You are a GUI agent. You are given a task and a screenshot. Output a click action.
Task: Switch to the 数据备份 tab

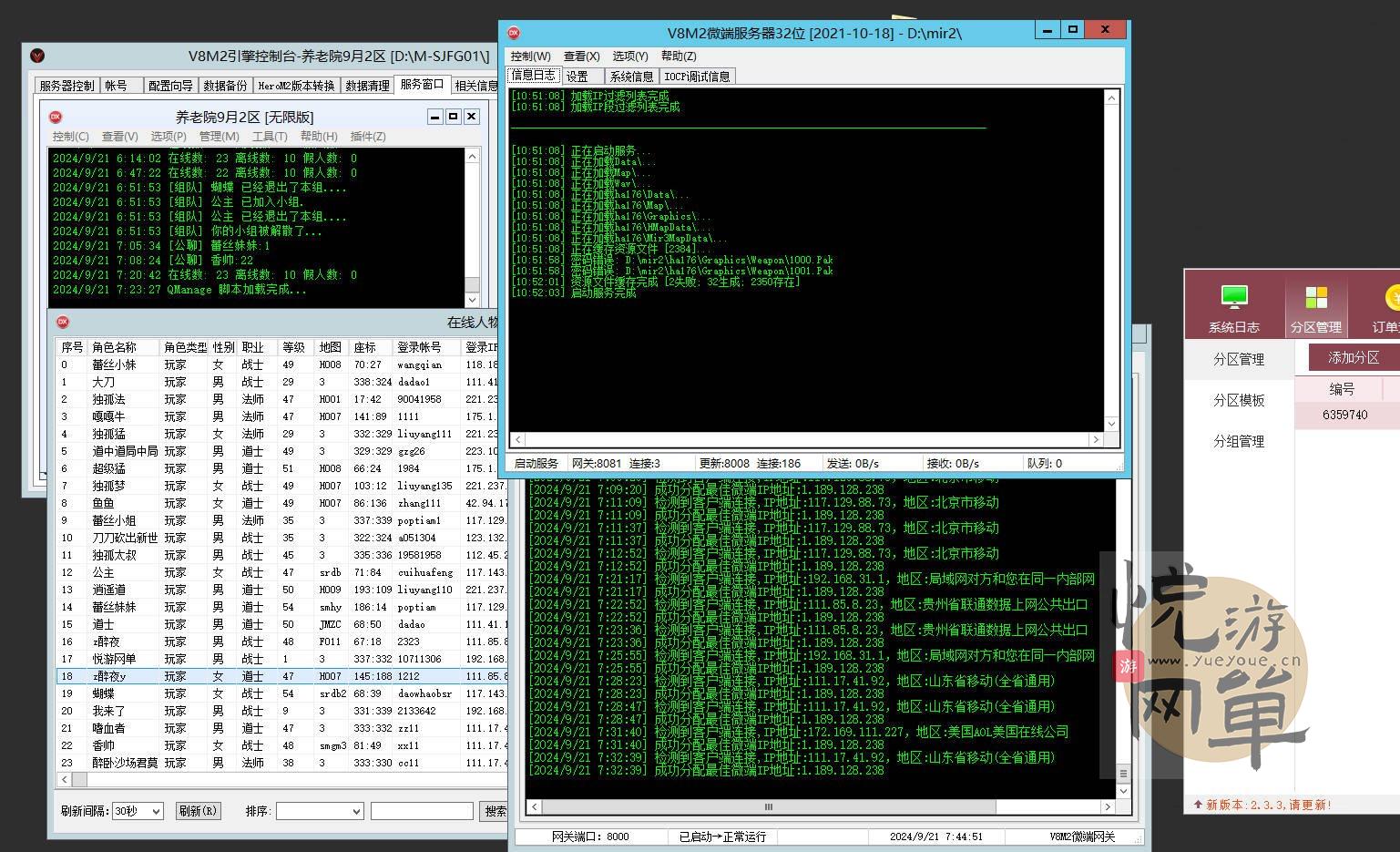(x=224, y=86)
